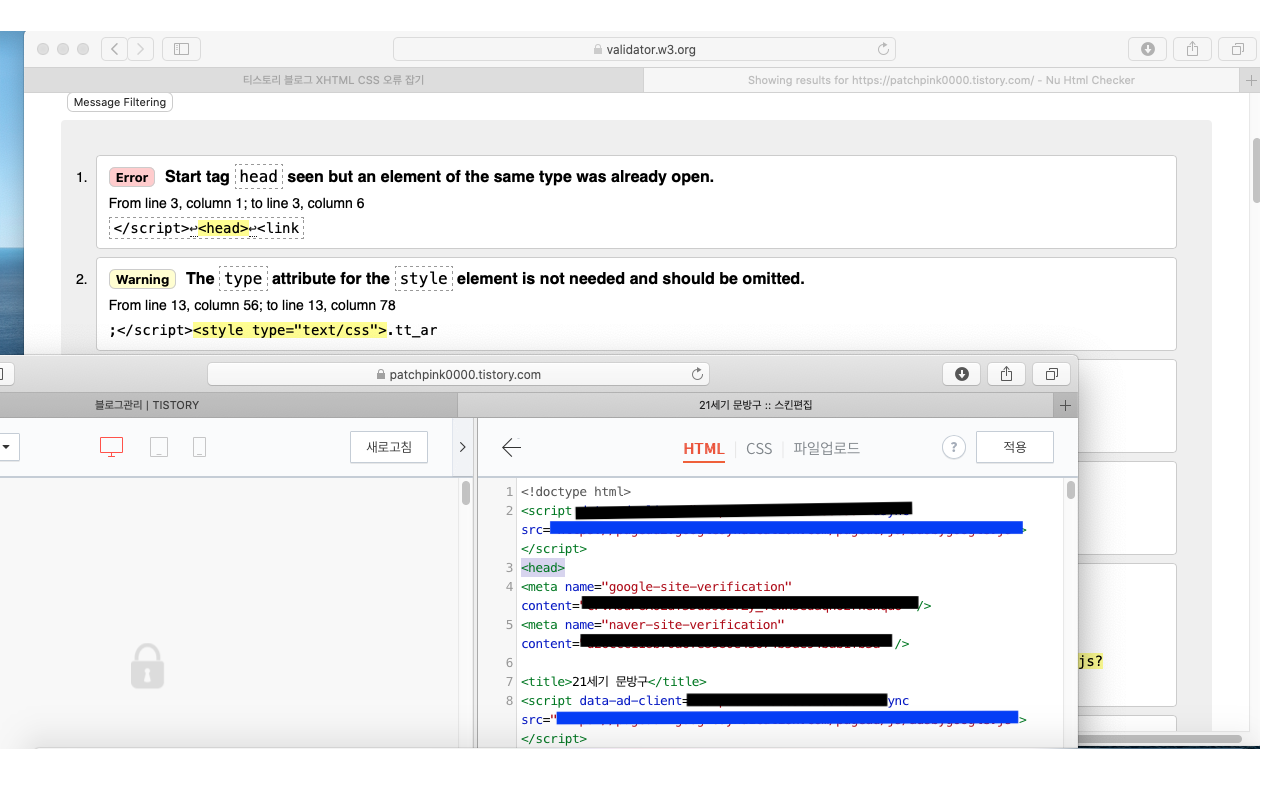Open share menu in the Tistory Safari window
The height and width of the screenshot is (800, 1280).
(x=1006, y=374)
